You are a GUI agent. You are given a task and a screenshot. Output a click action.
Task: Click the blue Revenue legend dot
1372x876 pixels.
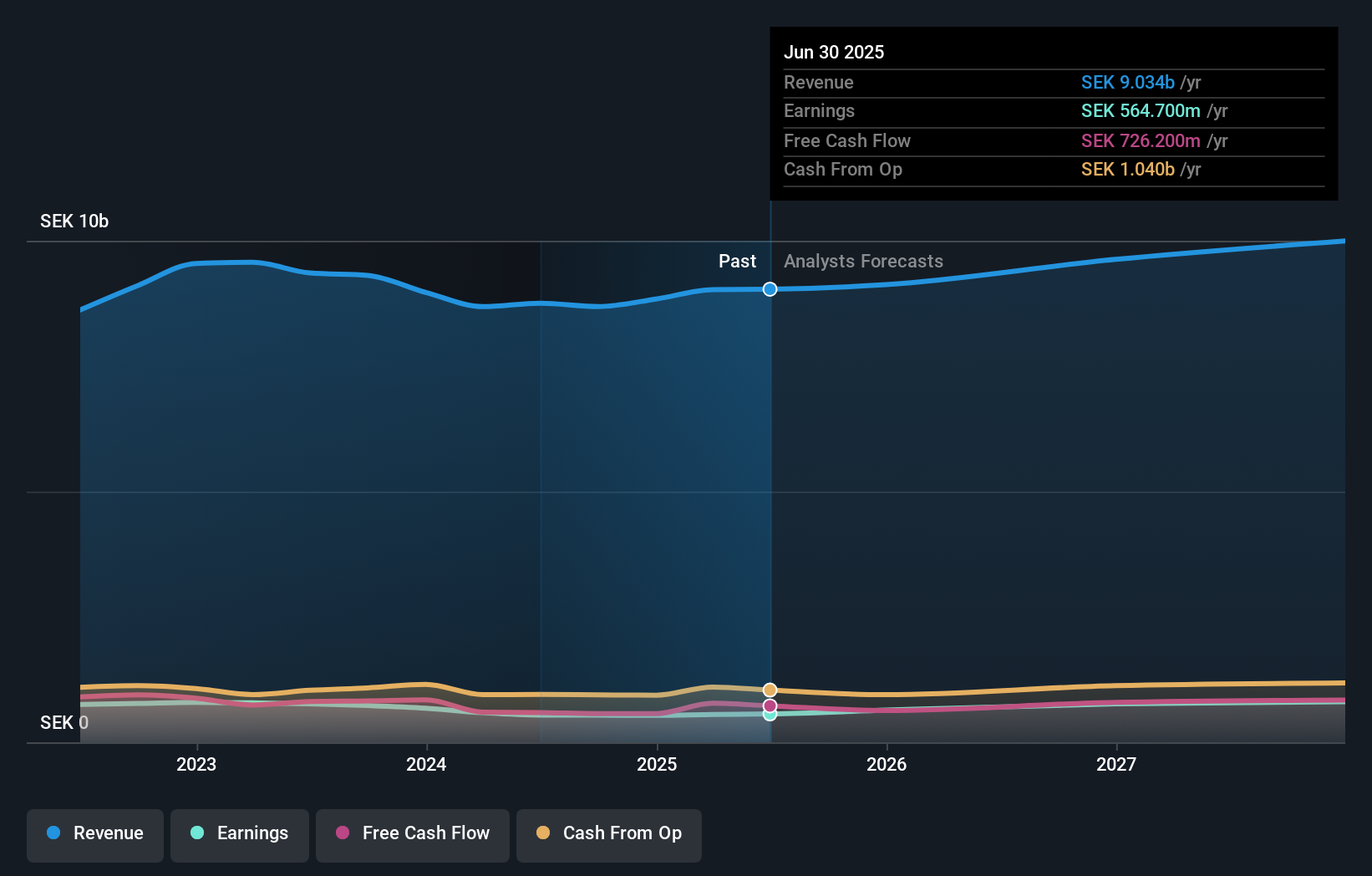(53, 833)
